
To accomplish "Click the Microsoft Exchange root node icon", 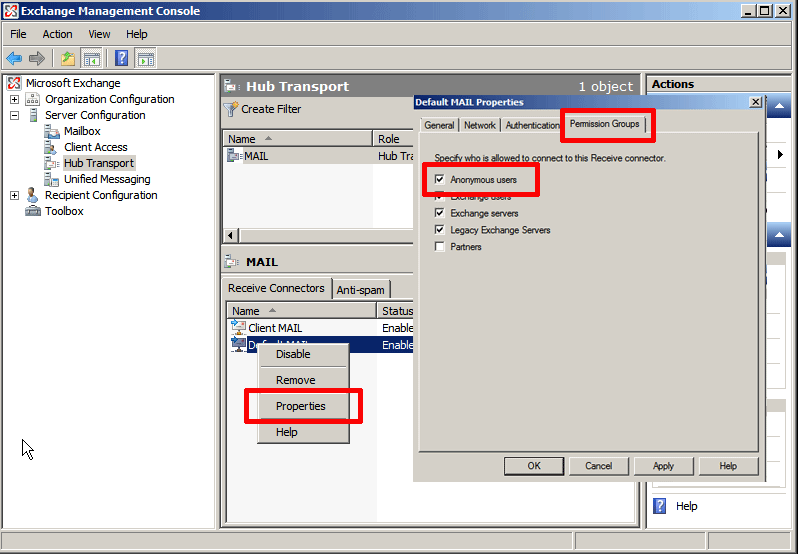I will tap(14, 83).
